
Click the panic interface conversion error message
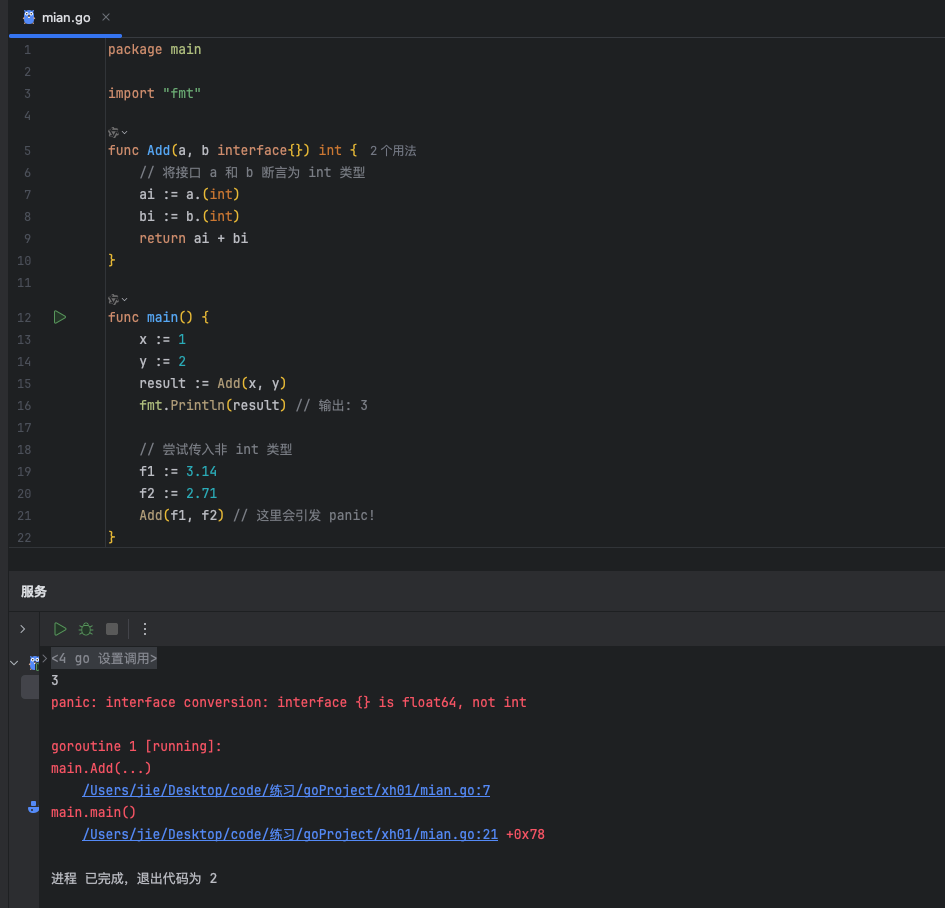pos(289,703)
